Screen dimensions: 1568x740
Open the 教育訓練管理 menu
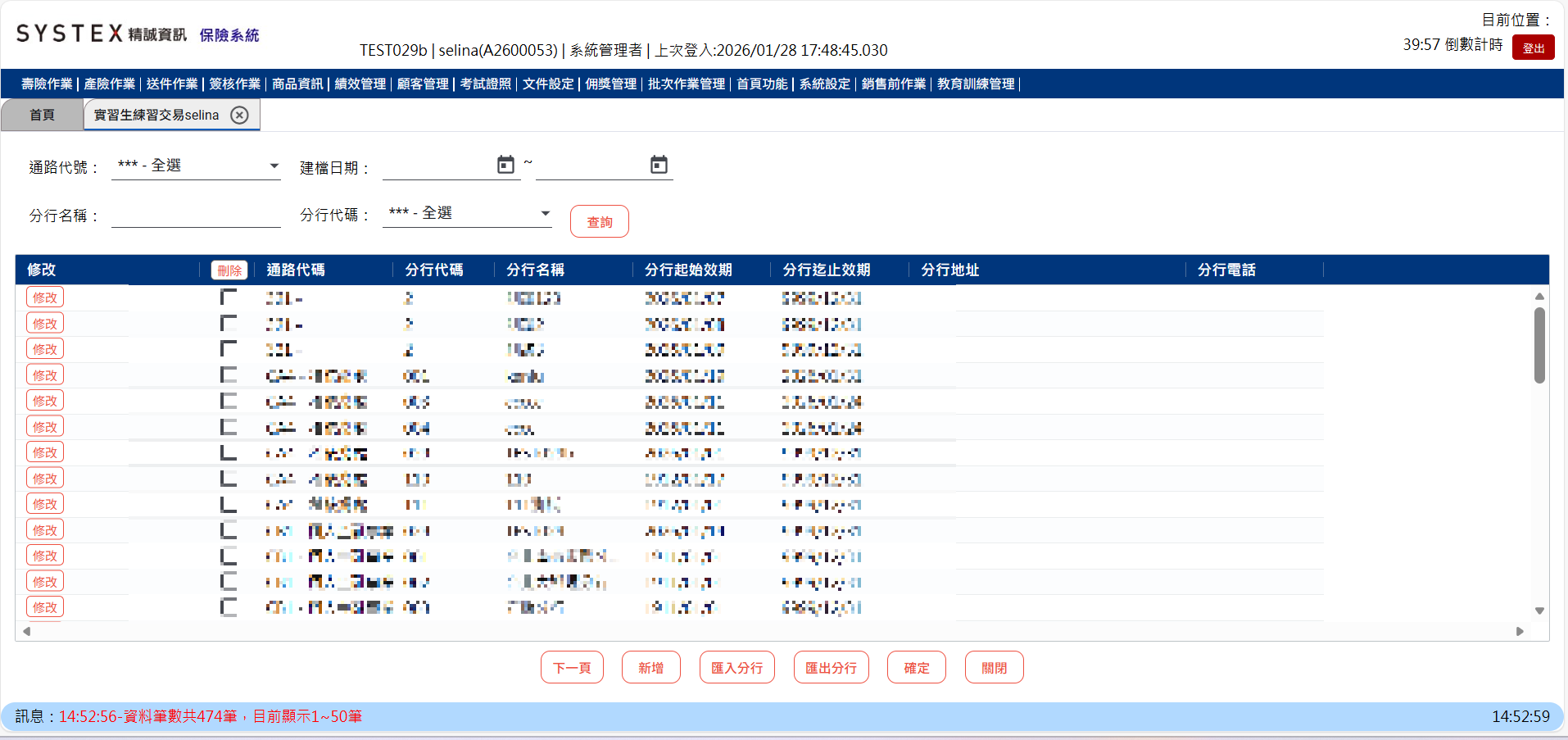pos(976,84)
